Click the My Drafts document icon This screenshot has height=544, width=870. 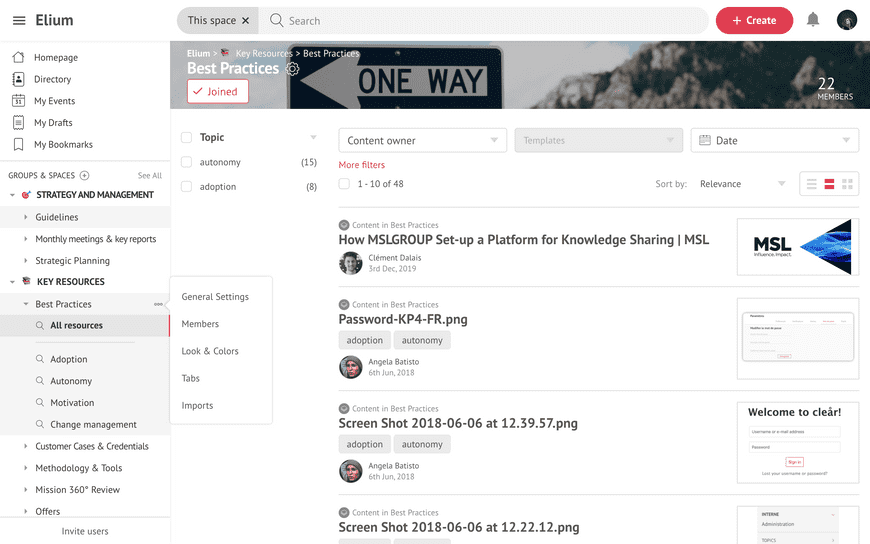coord(18,122)
